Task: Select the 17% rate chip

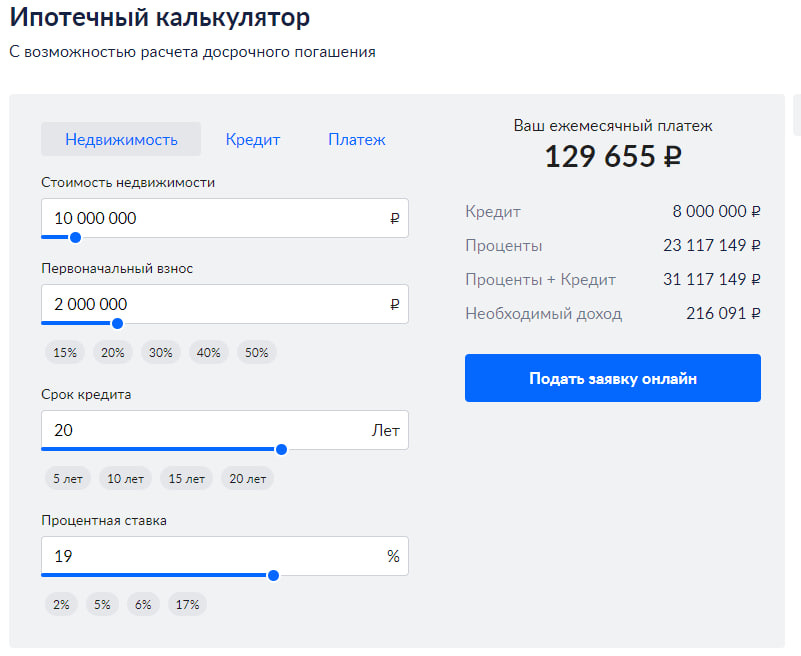Action: [x=186, y=604]
